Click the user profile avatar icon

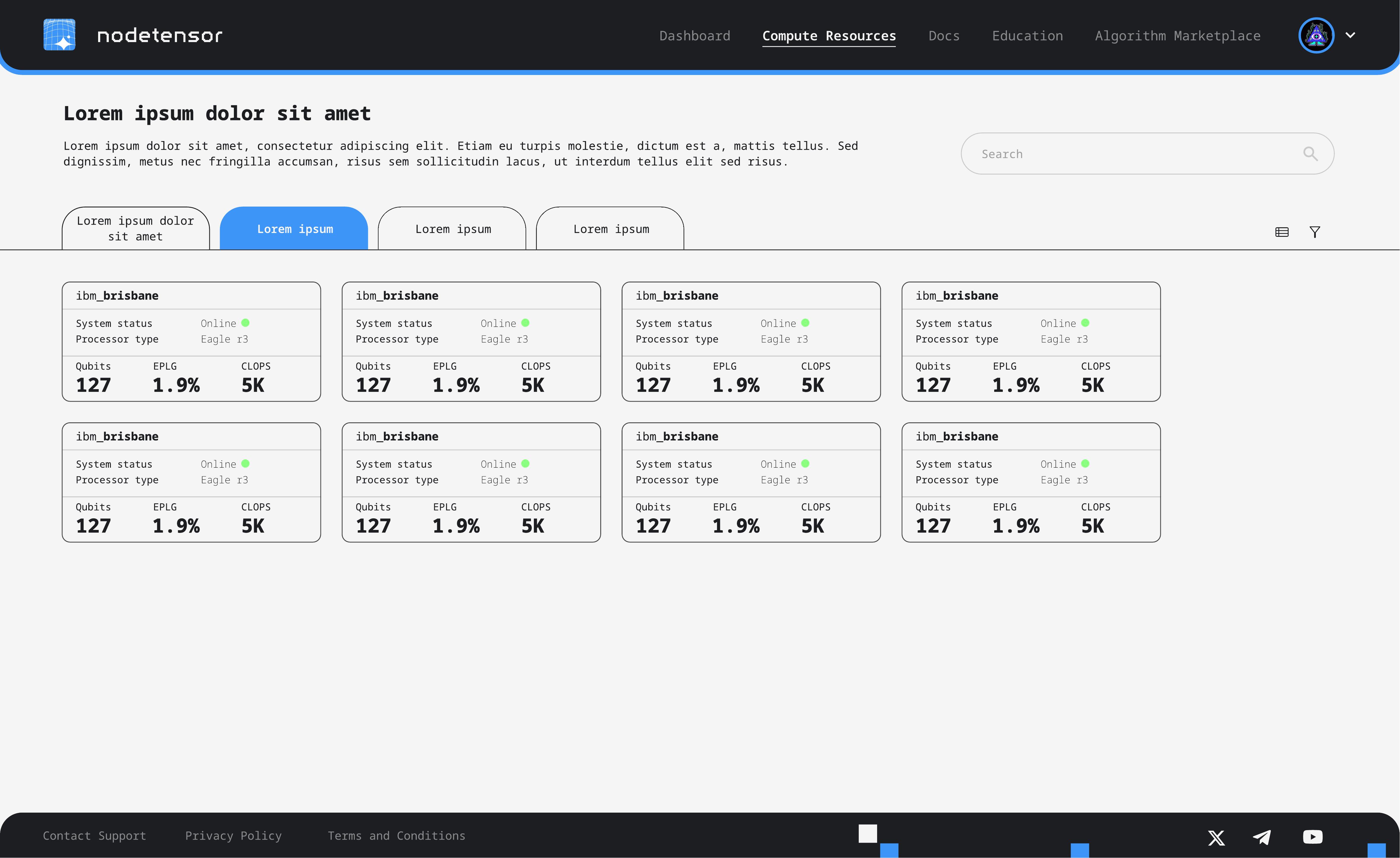(1316, 35)
